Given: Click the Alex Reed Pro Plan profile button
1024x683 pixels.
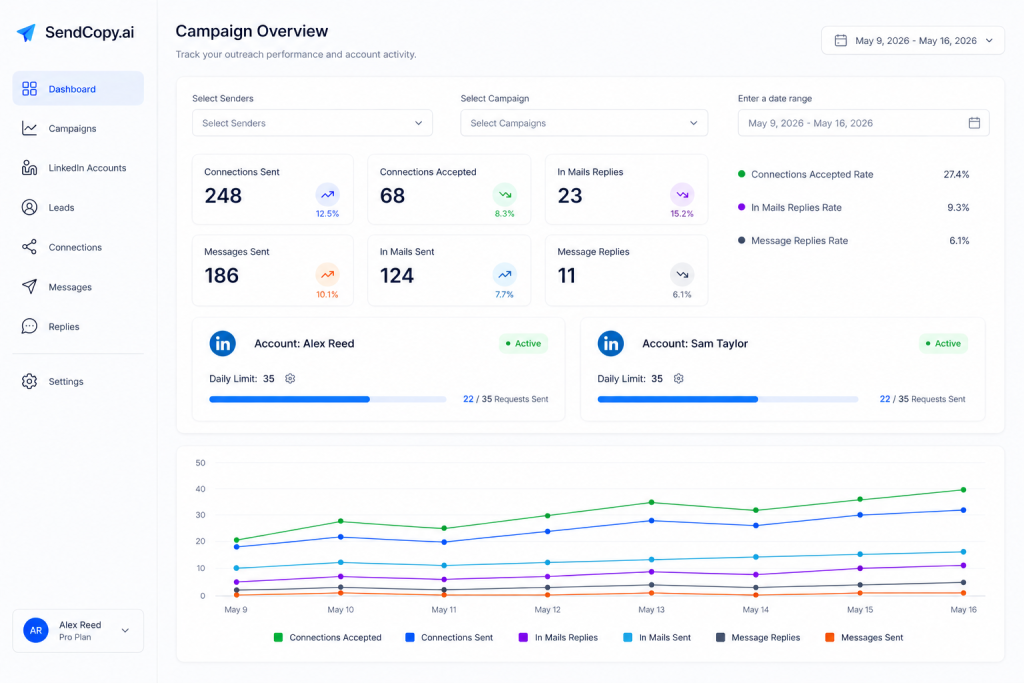Looking at the screenshot, I should [78, 631].
